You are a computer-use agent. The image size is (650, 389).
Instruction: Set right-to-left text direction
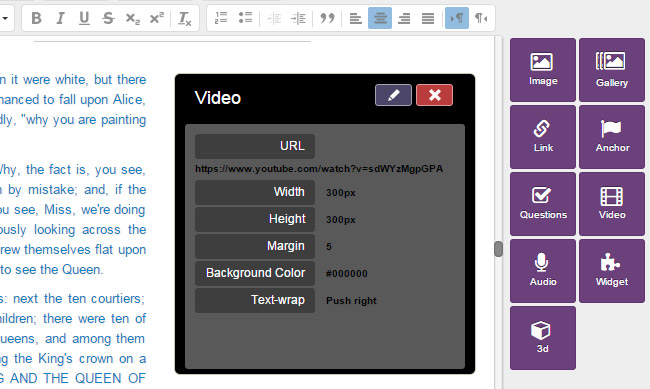[481, 18]
